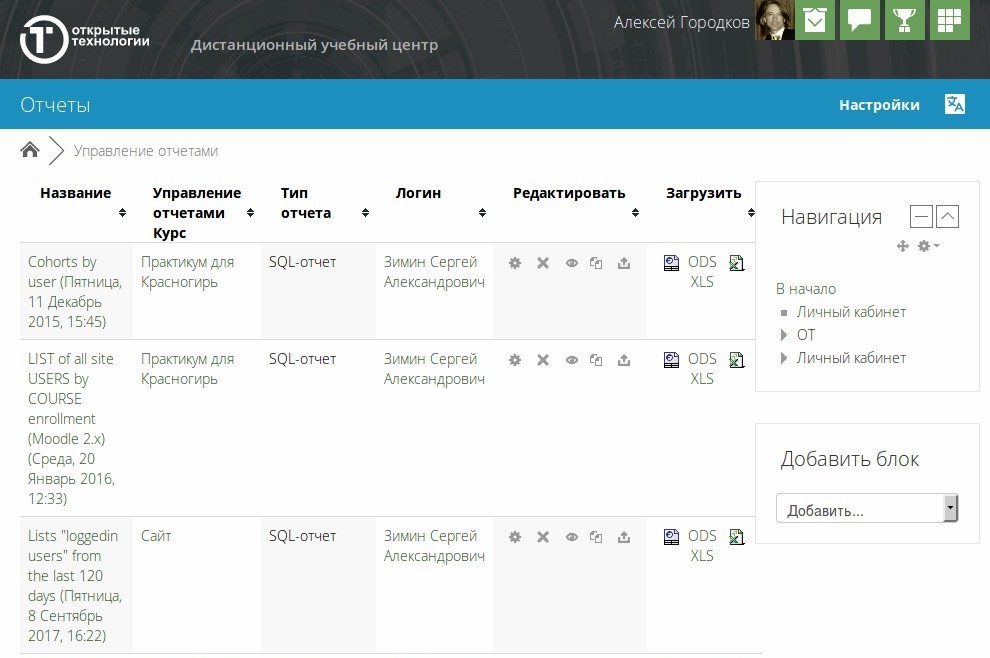Sort table by Редактировать column
The image size is (990, 658).
coord(635,213)
